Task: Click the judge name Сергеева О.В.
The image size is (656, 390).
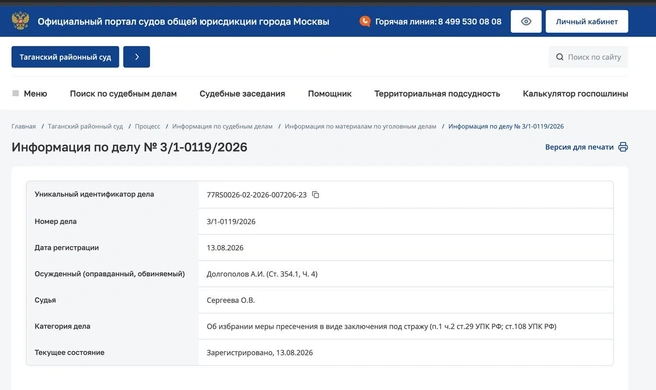Action: [231, 300]
